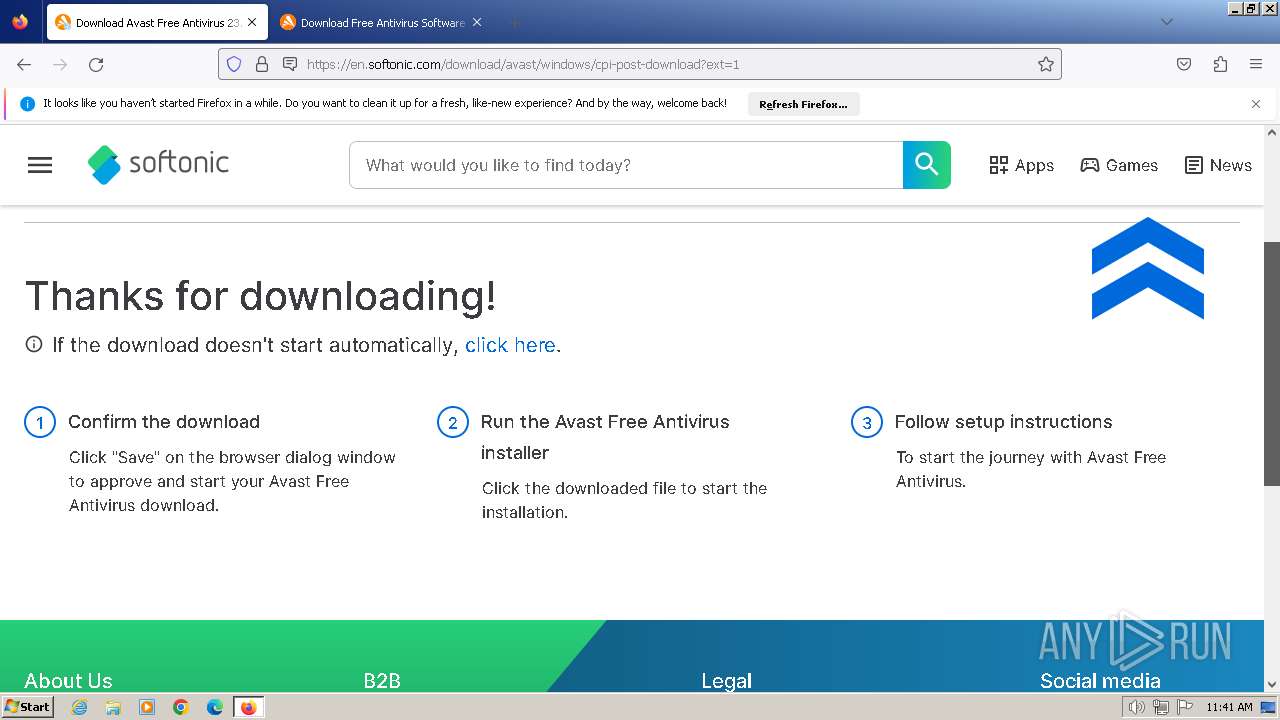Viewport: 1280px width, 720px height.
Task: Reload the current page
Action: pos(96,64)
